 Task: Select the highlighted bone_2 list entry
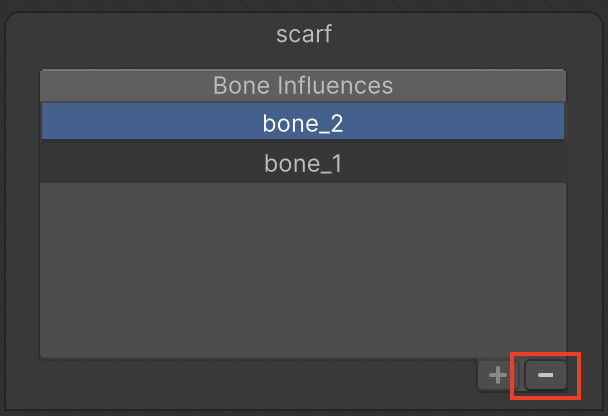(303, 123)
